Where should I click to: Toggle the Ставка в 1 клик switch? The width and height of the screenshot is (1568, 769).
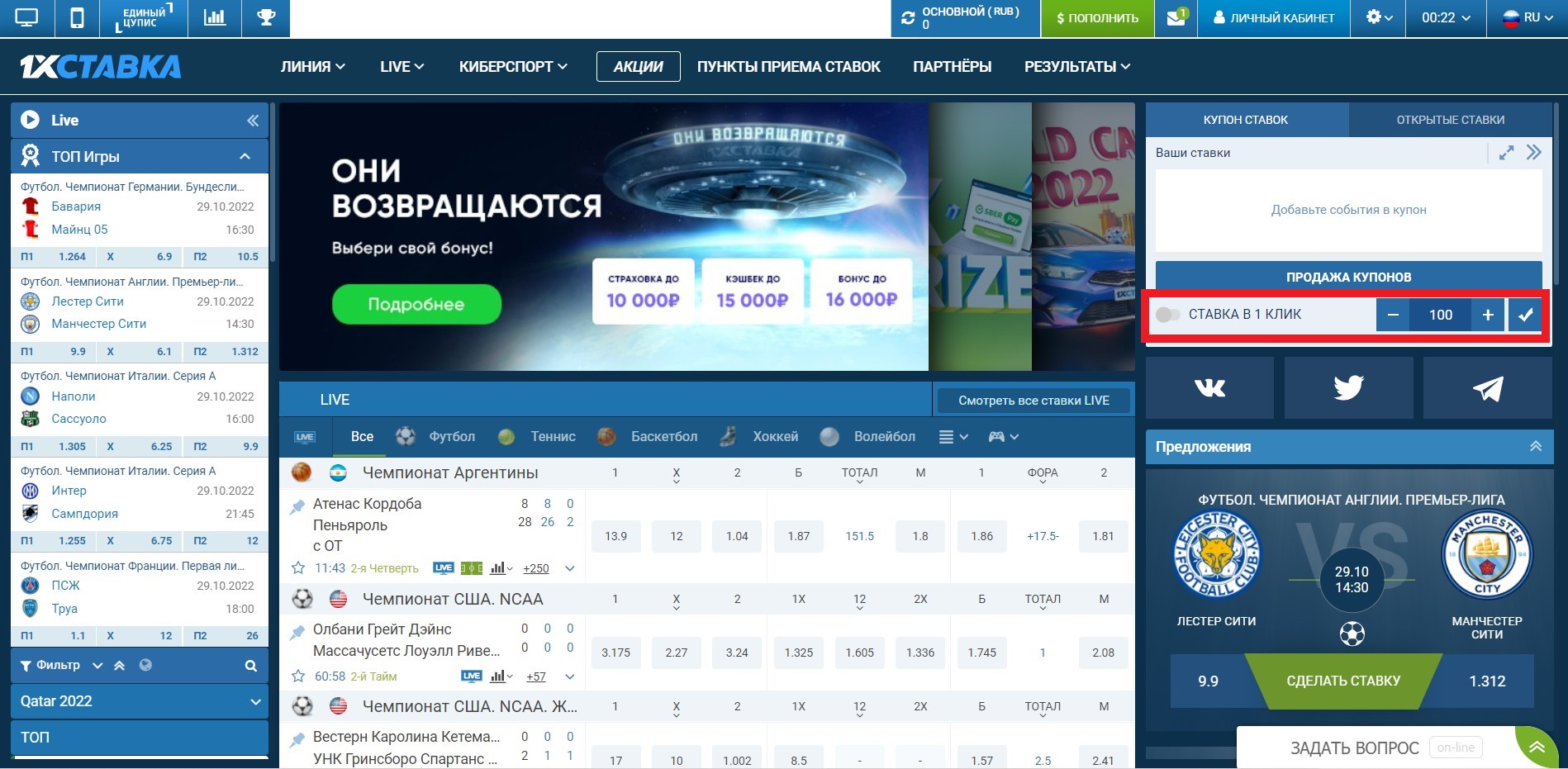click(1167, 315)
